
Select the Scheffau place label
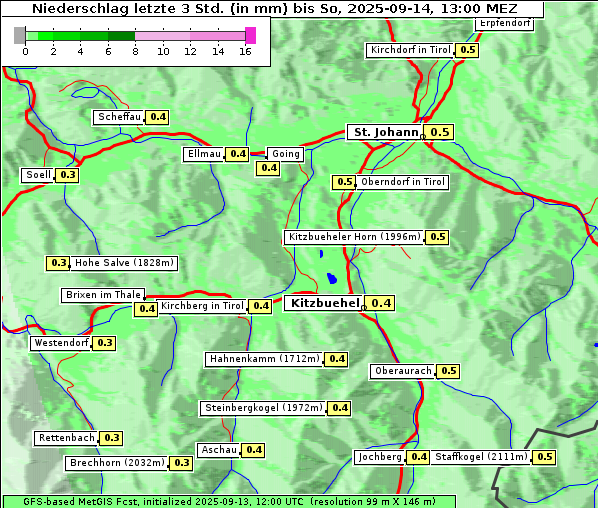coord(119,117)
